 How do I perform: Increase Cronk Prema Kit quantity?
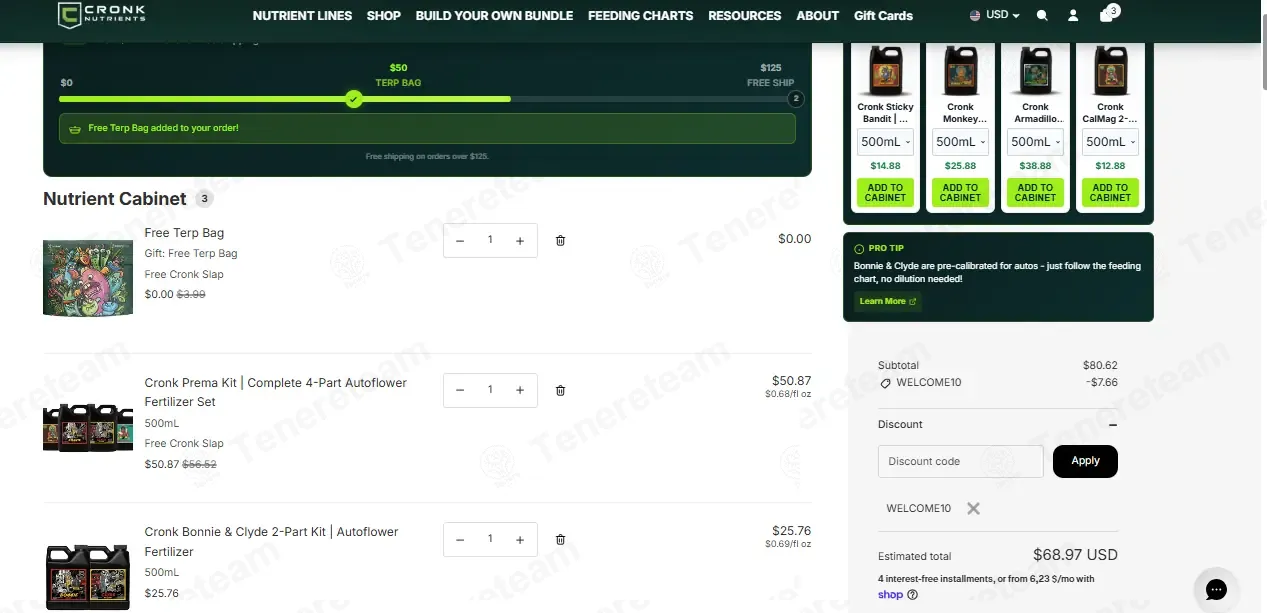520,390
